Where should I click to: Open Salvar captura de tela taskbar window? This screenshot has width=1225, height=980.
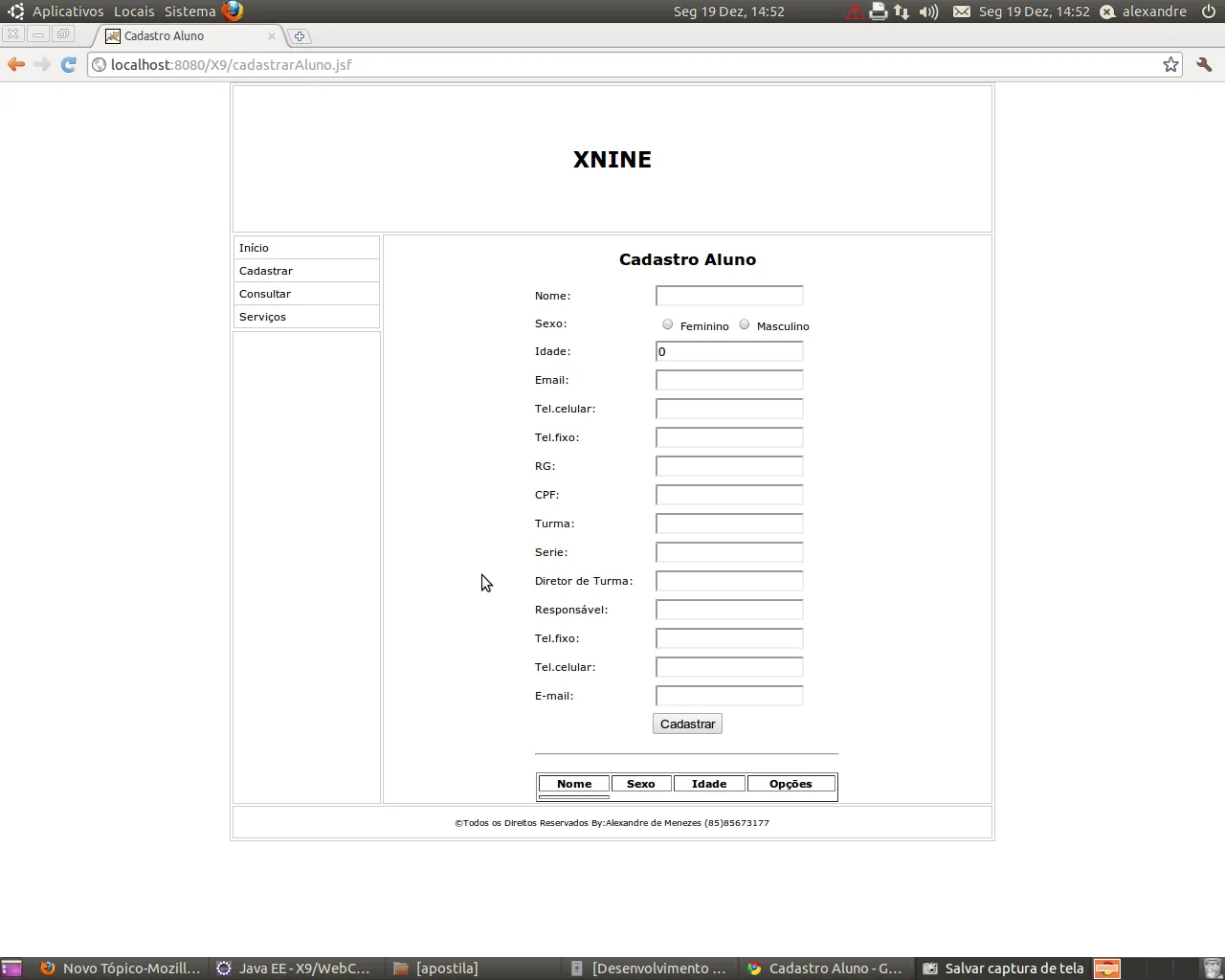[1003, 969]
